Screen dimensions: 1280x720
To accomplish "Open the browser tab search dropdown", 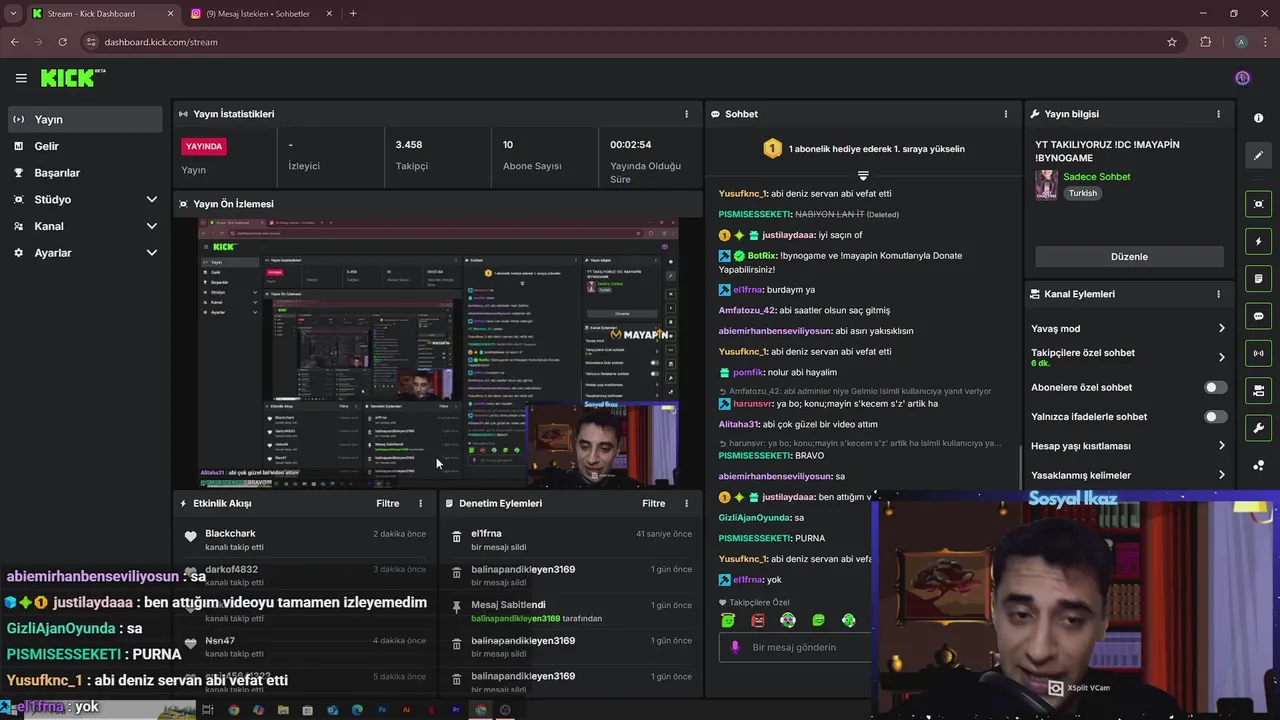I will pyautogui.click(x=13, y=13).
